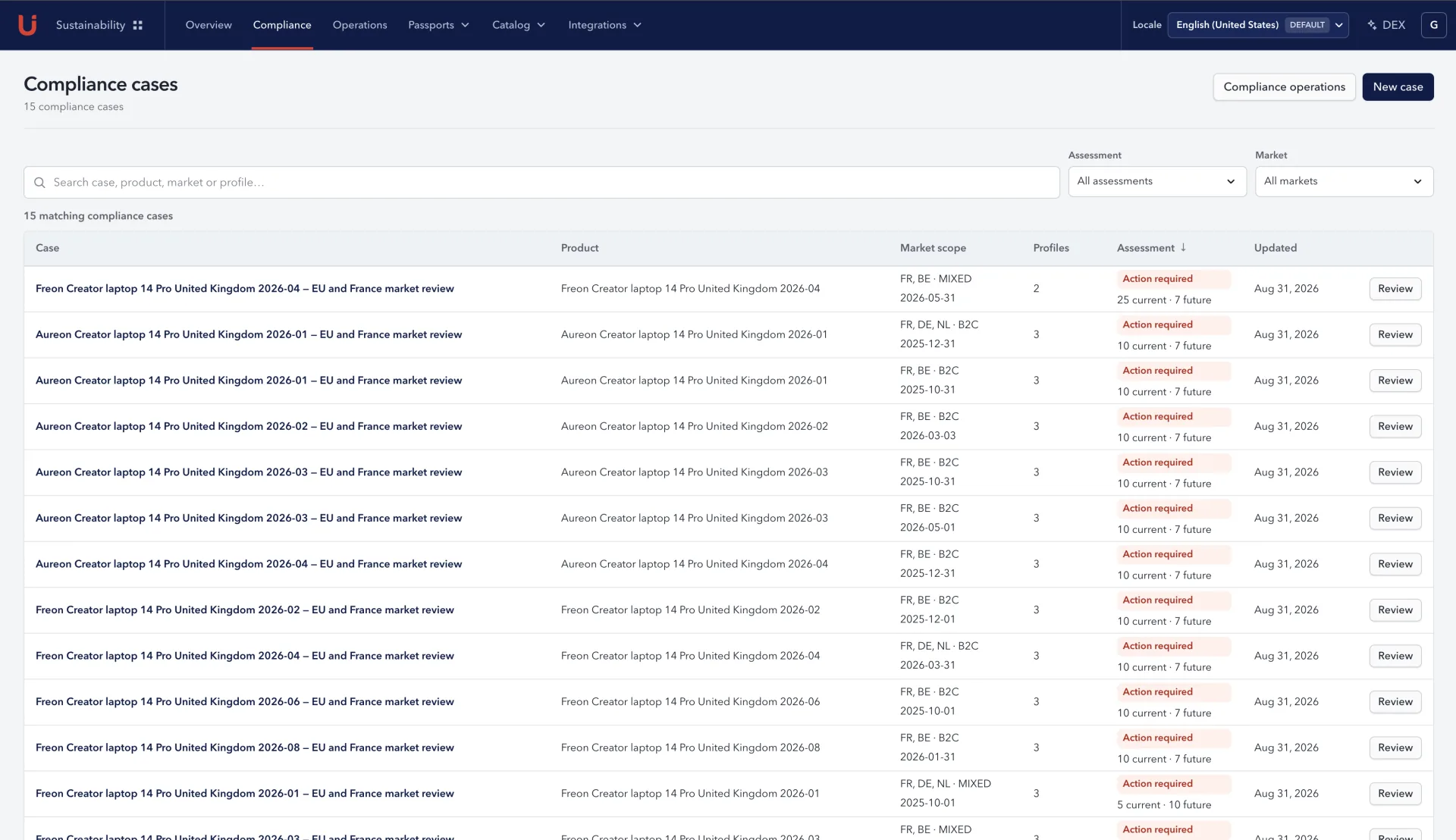Go to the Operations tab
This screenshot has height=840, width=1456.
point(359,25)
